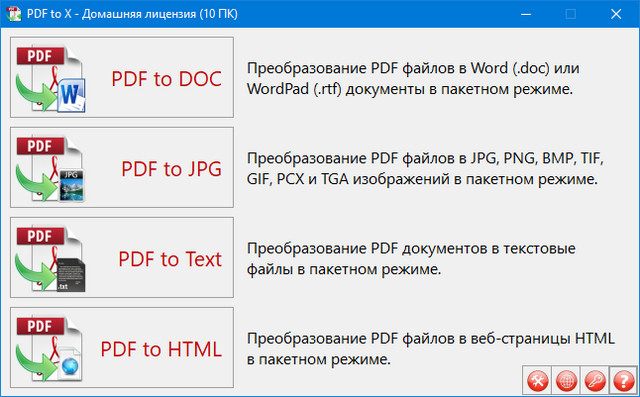
Task: Click the text files conversion description
Action: [411, 259]
